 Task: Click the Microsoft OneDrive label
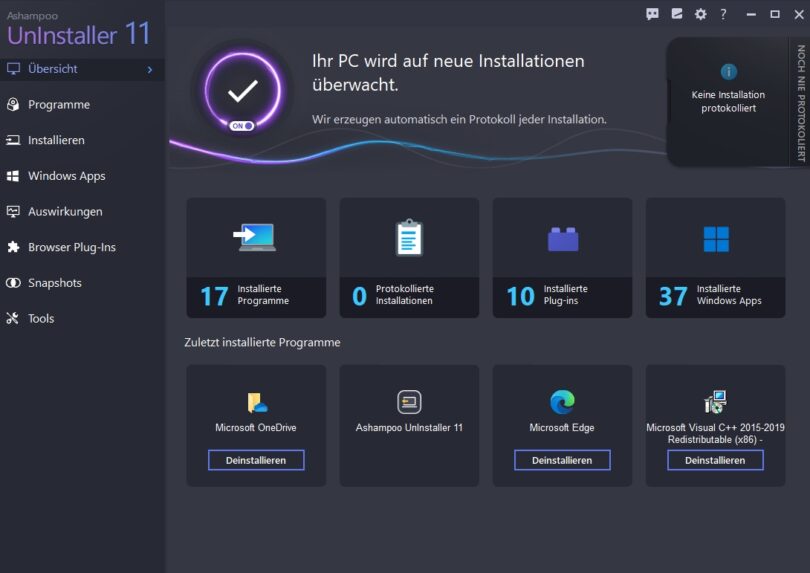coord(256,428)
